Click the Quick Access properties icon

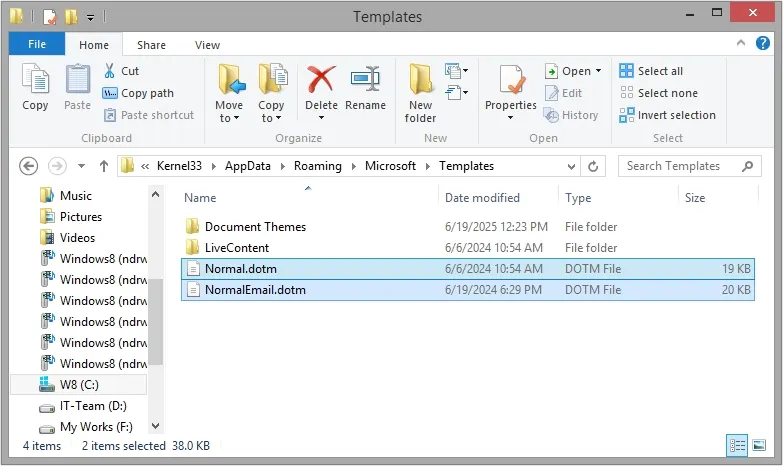pos(49,17)
